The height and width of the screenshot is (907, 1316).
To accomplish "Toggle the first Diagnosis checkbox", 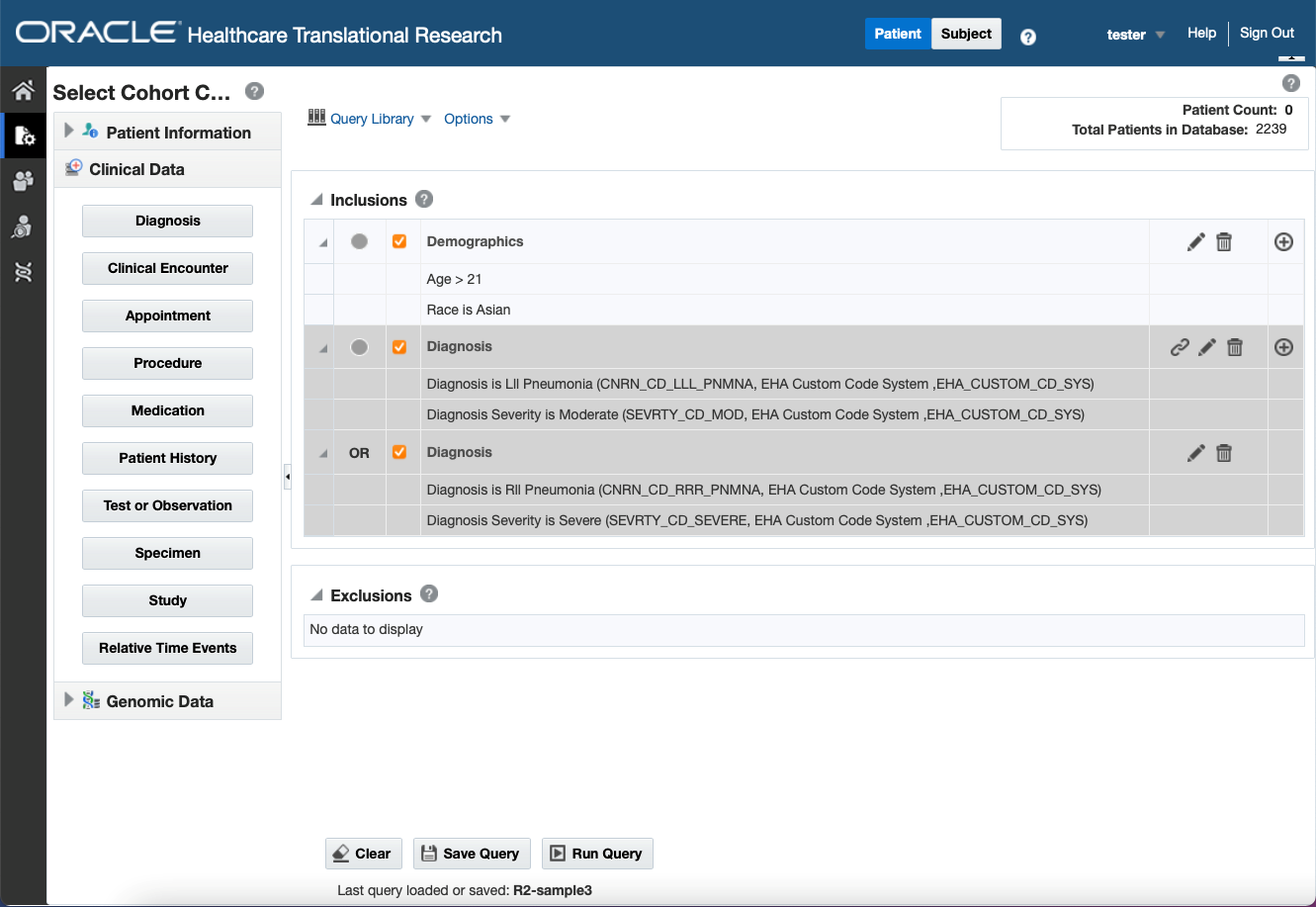I will point(399,347).
